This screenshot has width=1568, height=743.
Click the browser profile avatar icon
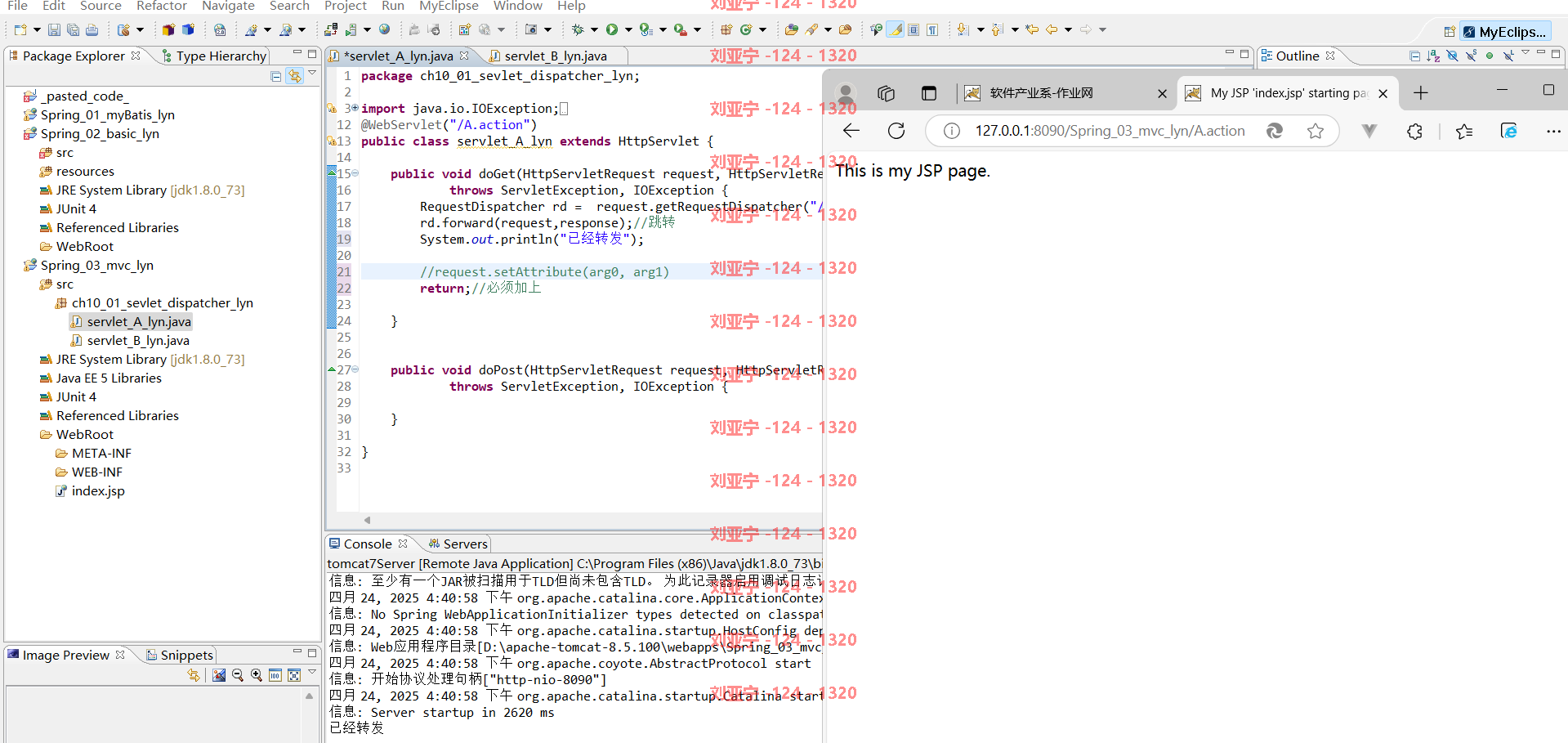pos(847,93)
